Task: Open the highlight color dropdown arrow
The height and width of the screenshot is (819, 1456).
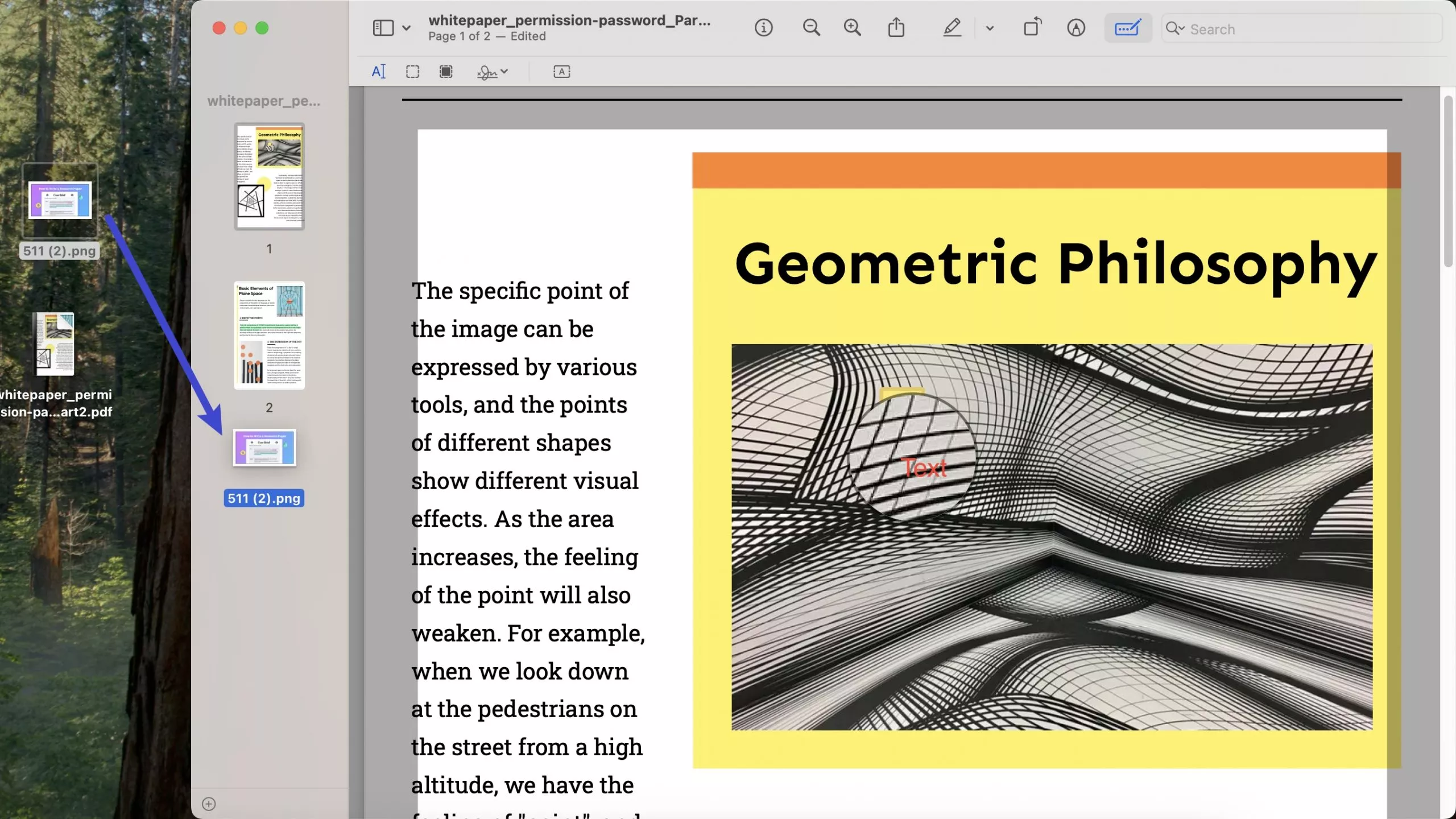Action: (990, 28)
